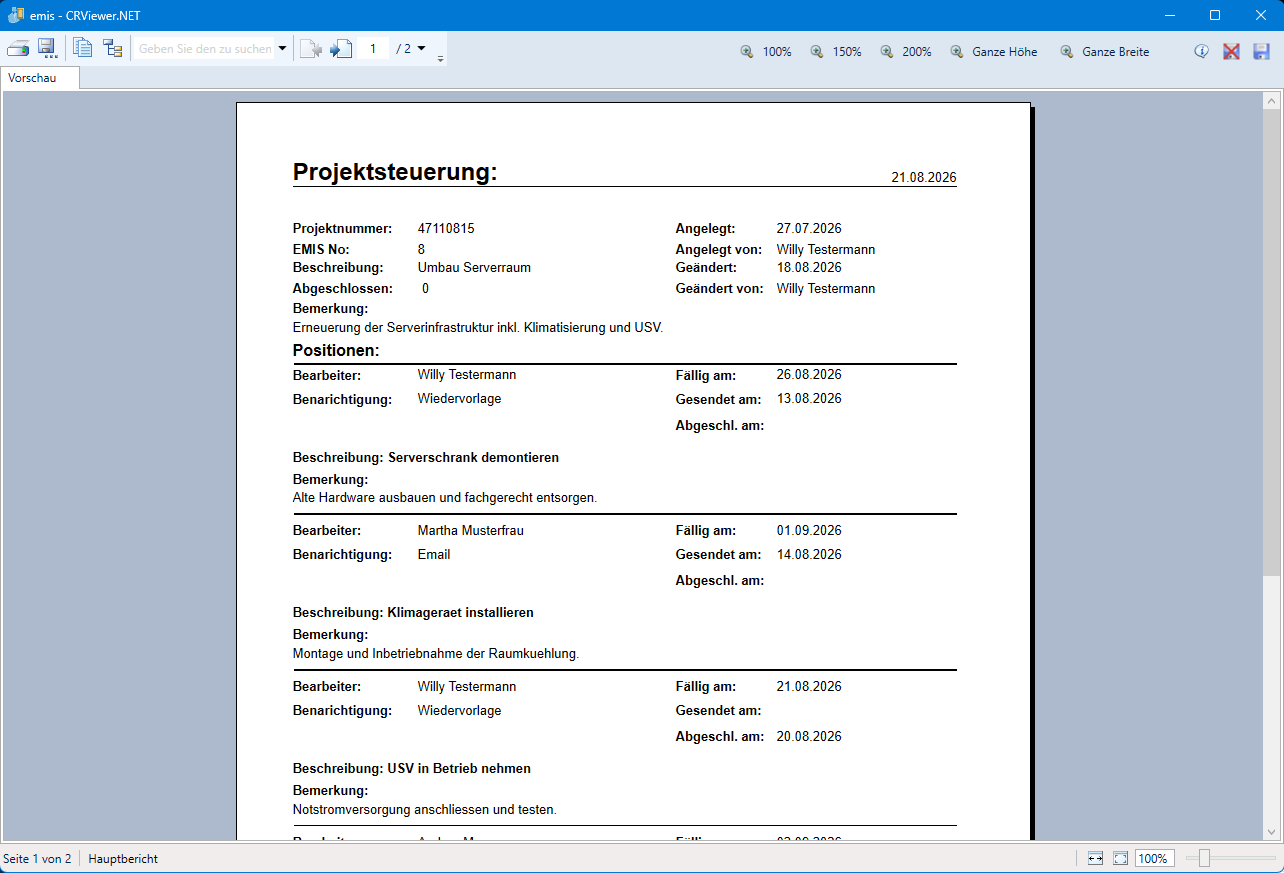The width and height of the screenshot is (1284, 873).
Task: Click the current page number field
Action: tap(373, 49)
